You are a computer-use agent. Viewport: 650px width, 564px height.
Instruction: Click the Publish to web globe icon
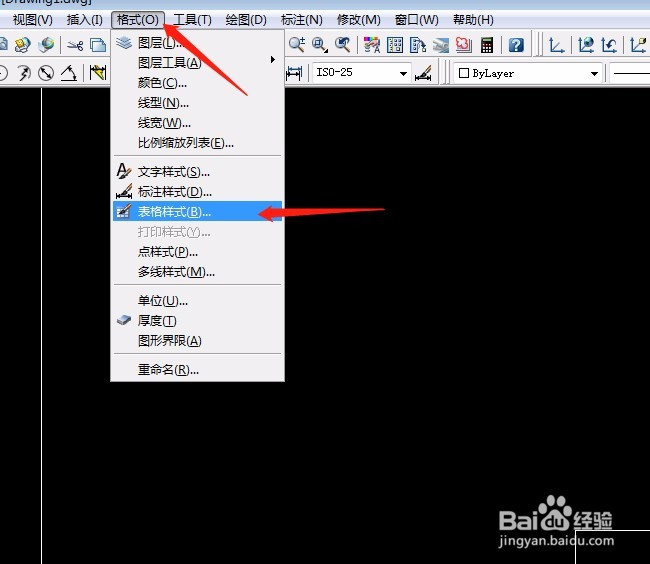[x=23, y=45]
